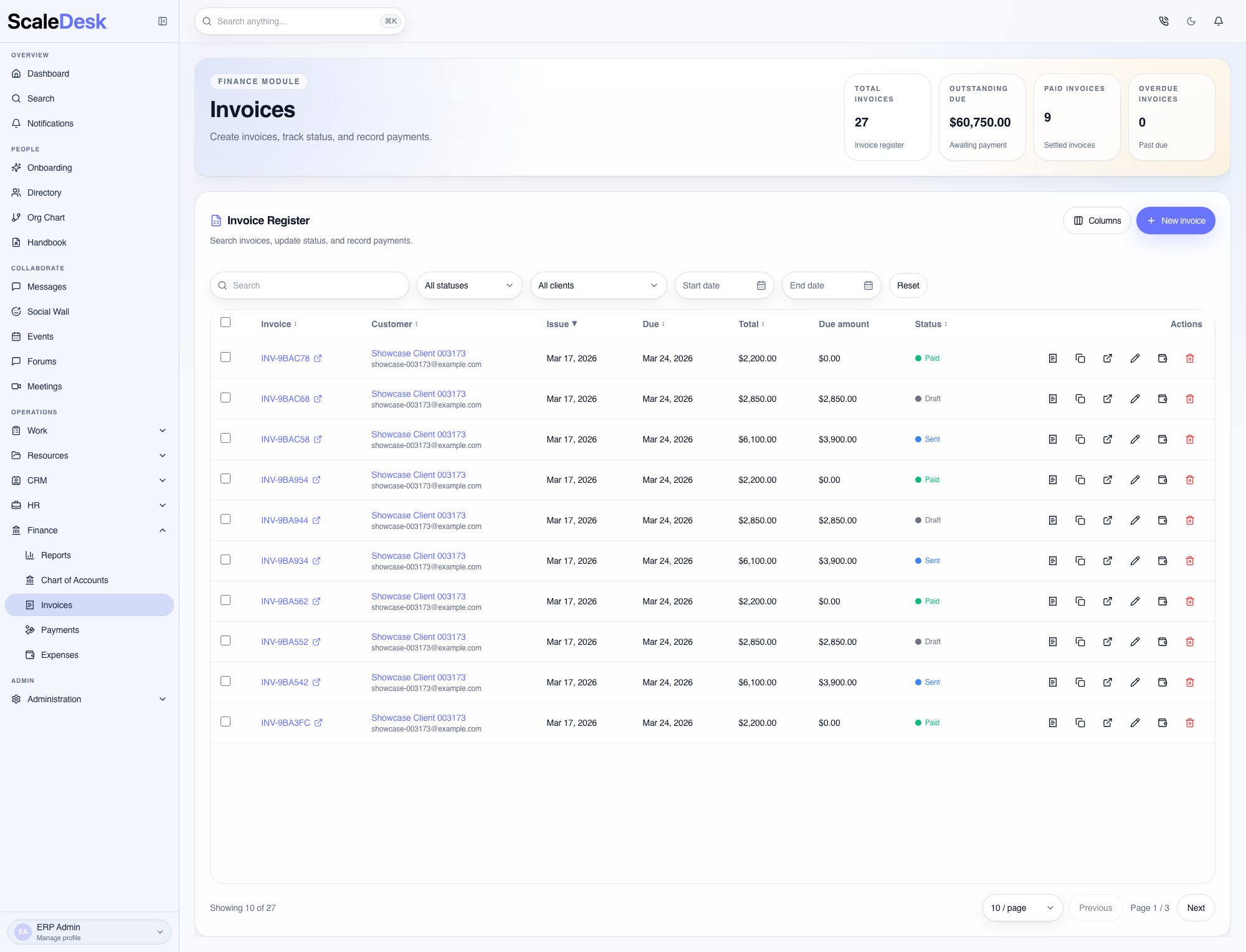Toggle dark mode moon icon

(x=1191, y=21)
